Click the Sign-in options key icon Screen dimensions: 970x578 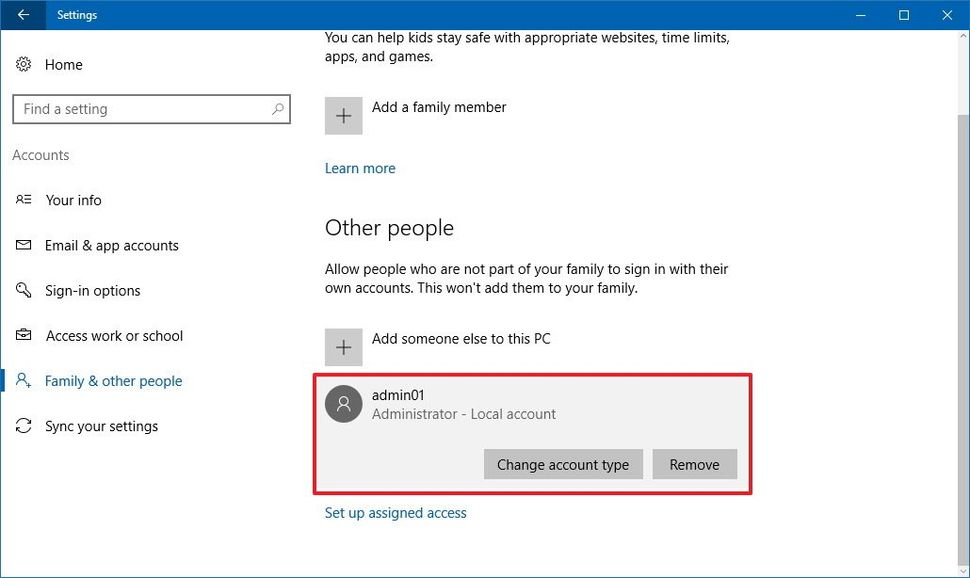click(23, 290)
